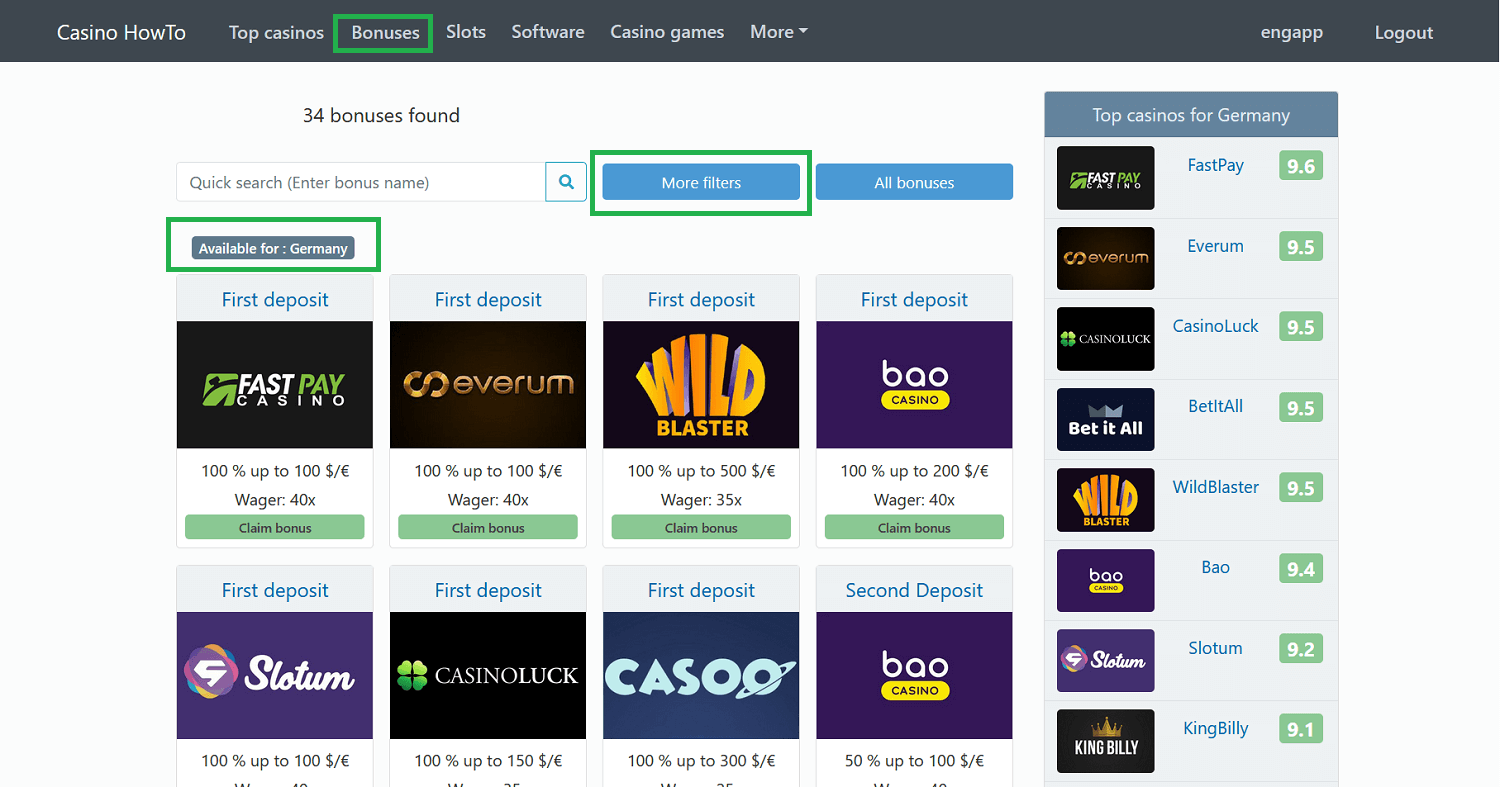Viewport: 1500px width, 787px height.
Task: Open Wild Blaster bonus card image
Action: click(701, 385)
